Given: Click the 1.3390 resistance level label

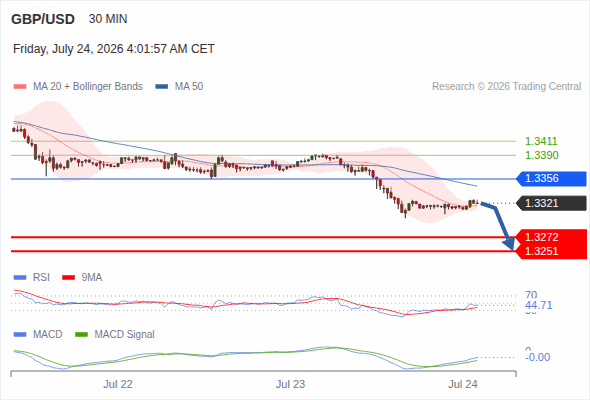Looking at the screenshot, I should tap(541, 155).
